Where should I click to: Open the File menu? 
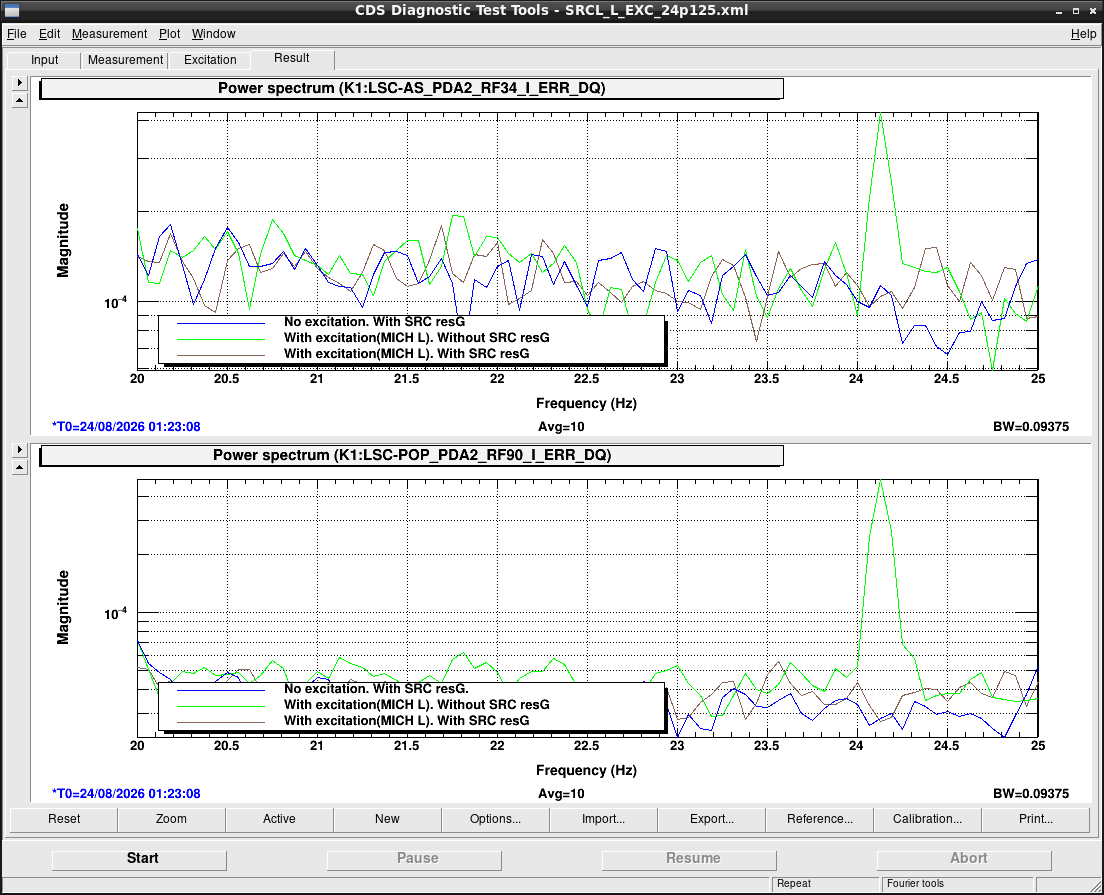coord(16,34)
